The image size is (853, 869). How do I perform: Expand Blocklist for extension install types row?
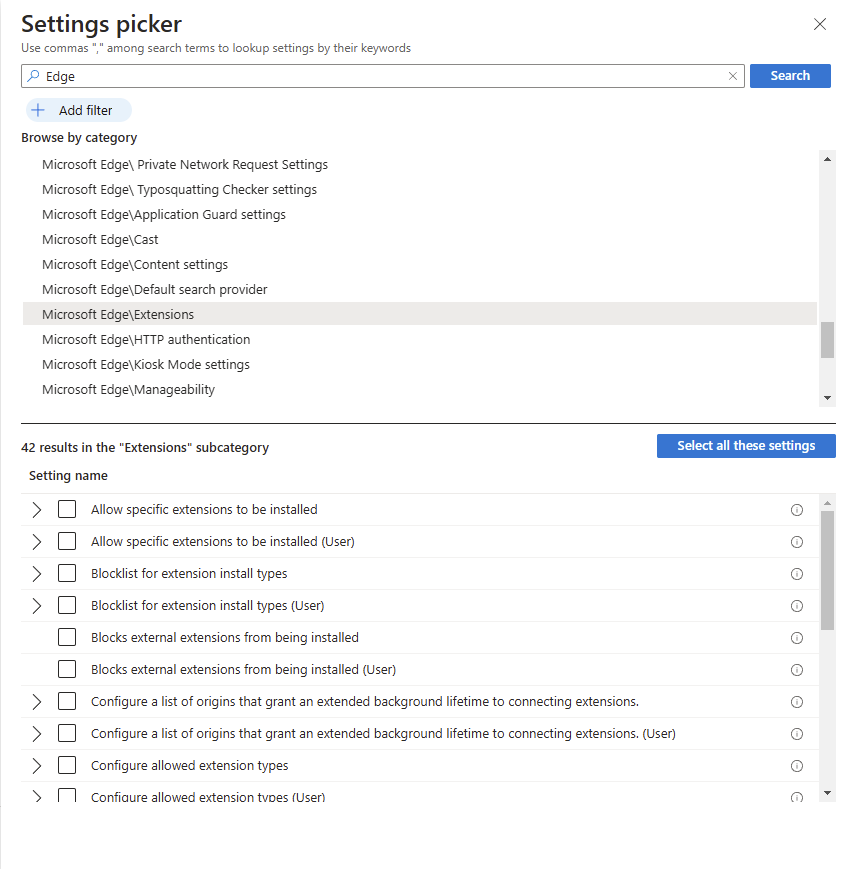(37, 574)
